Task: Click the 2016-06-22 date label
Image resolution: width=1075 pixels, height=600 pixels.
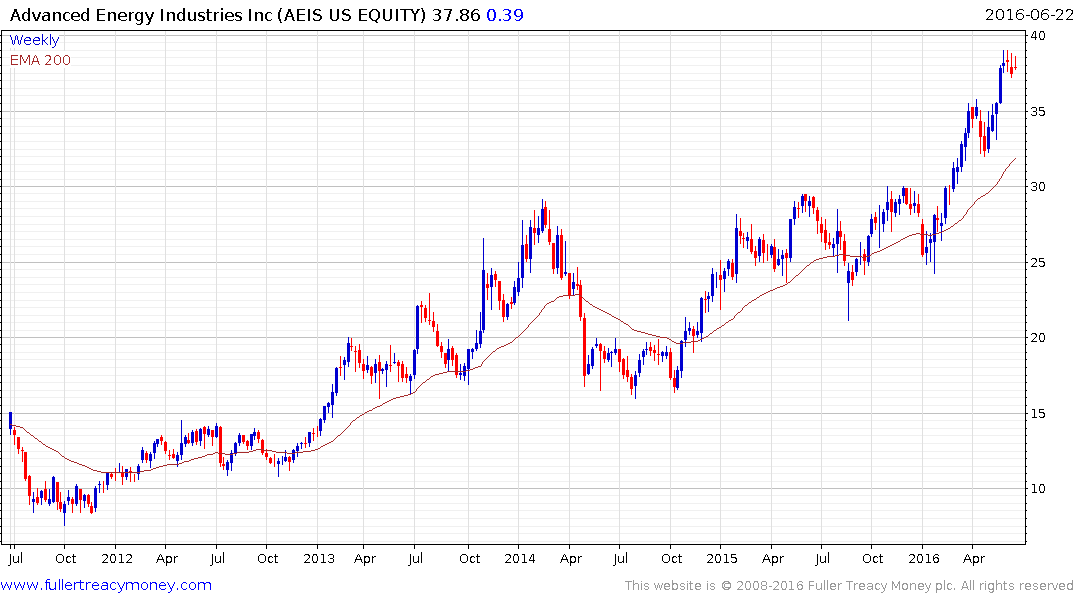Action: [1028, 14]
